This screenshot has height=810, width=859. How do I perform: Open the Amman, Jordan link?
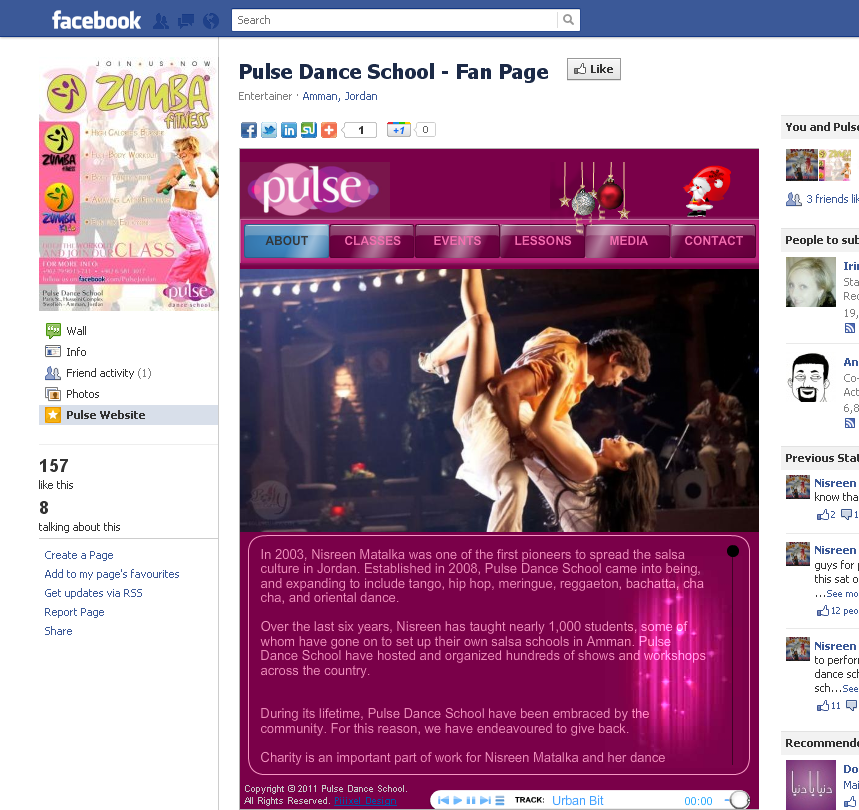(x=340, y=96)
